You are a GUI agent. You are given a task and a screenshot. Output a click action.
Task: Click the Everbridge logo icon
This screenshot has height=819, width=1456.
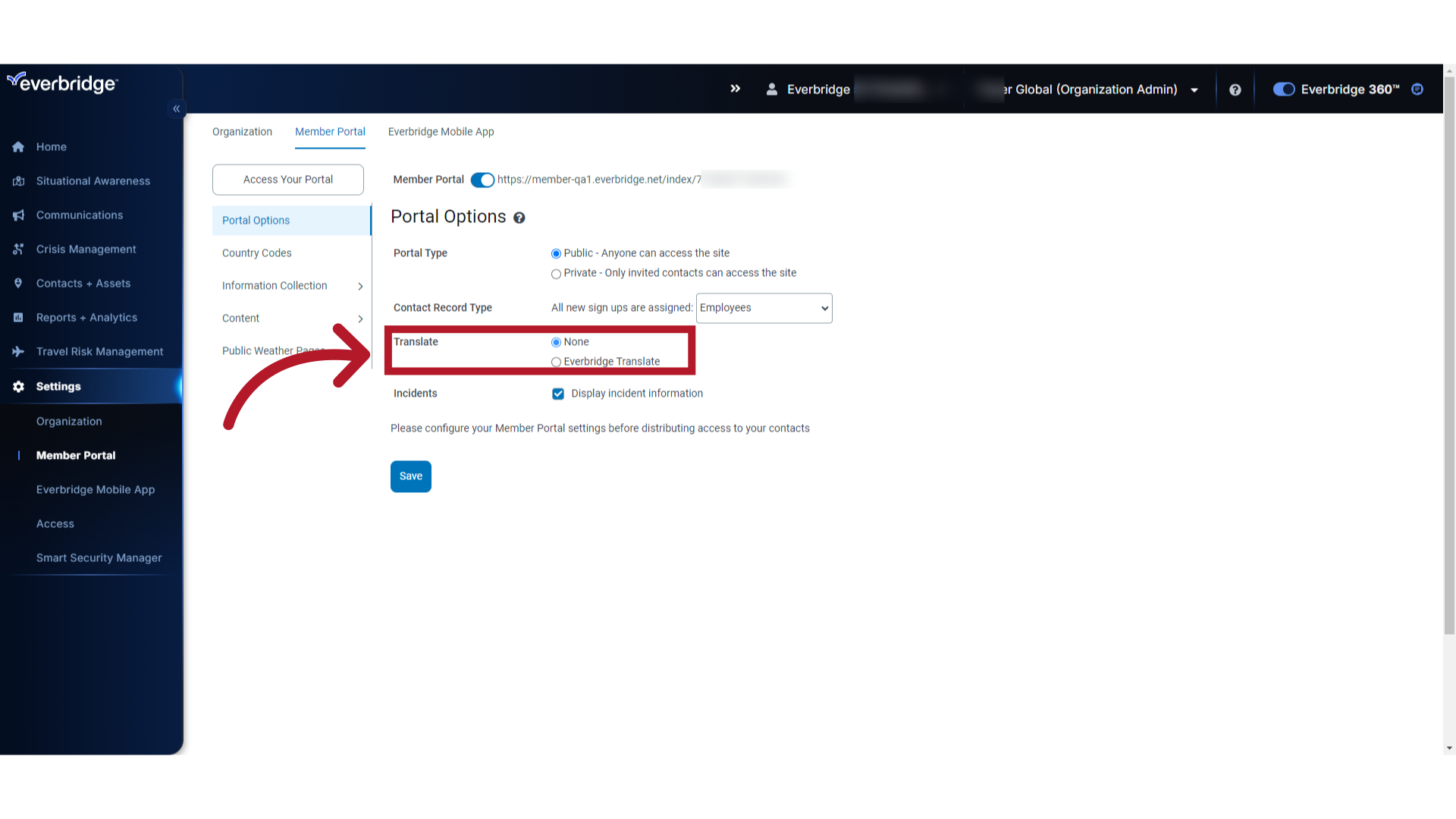click(x=16, y=83)
